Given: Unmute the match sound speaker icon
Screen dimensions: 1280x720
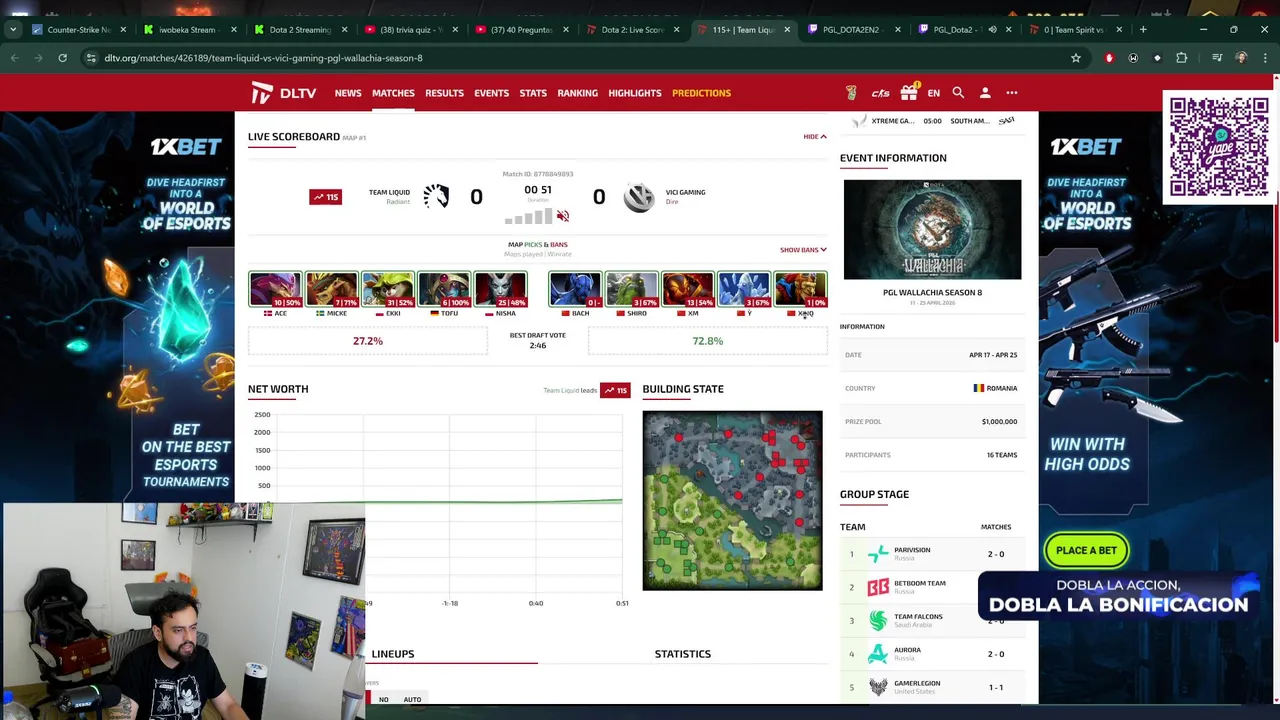Looking at the screenshot, I should coord(563,216).
